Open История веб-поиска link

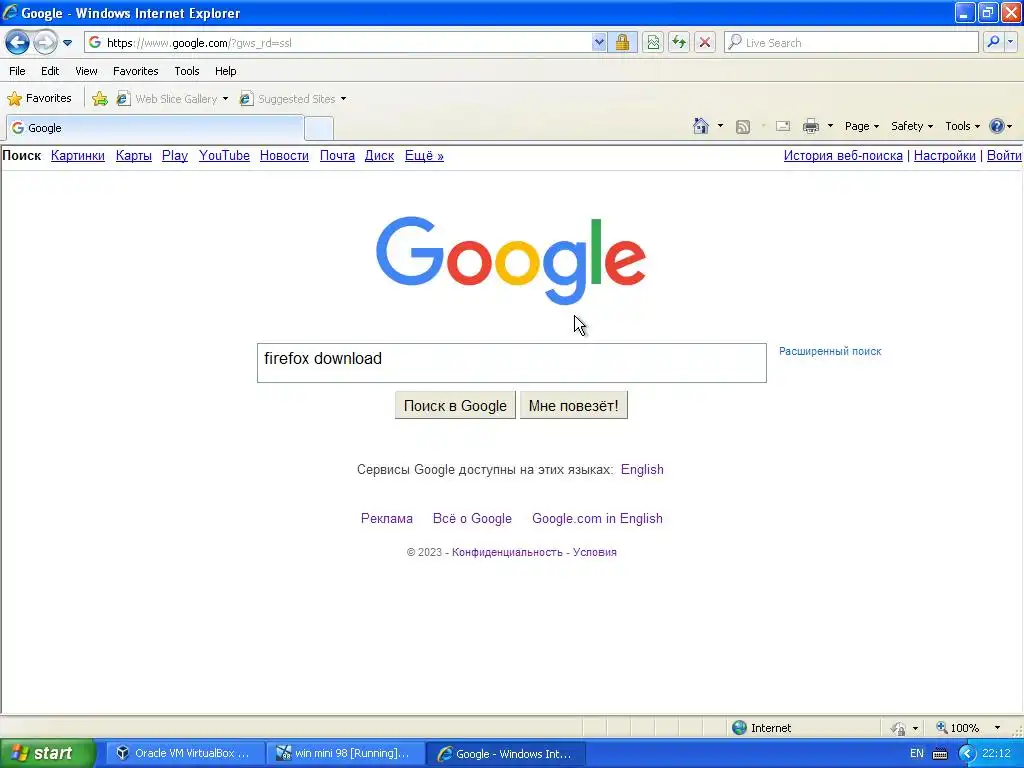point(843,155)
